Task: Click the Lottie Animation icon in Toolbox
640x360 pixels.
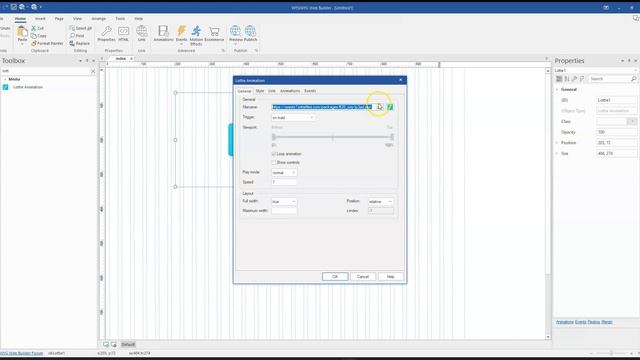Action: (5, 87)
